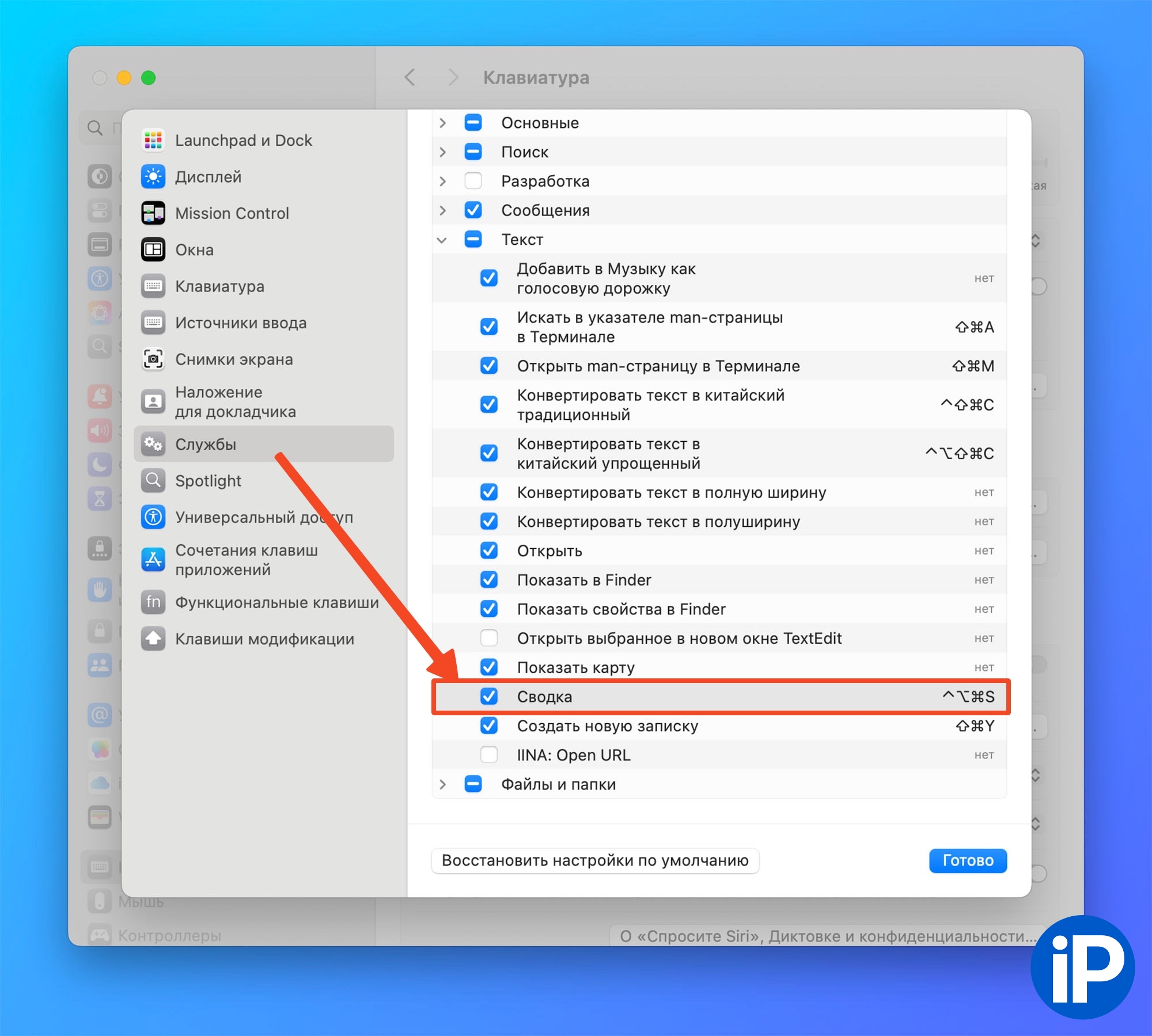This screenshot has width=1152, height=1036.
Task: Click Универсальный доступ accessibility icon
Action: click(x=153, y=517)
